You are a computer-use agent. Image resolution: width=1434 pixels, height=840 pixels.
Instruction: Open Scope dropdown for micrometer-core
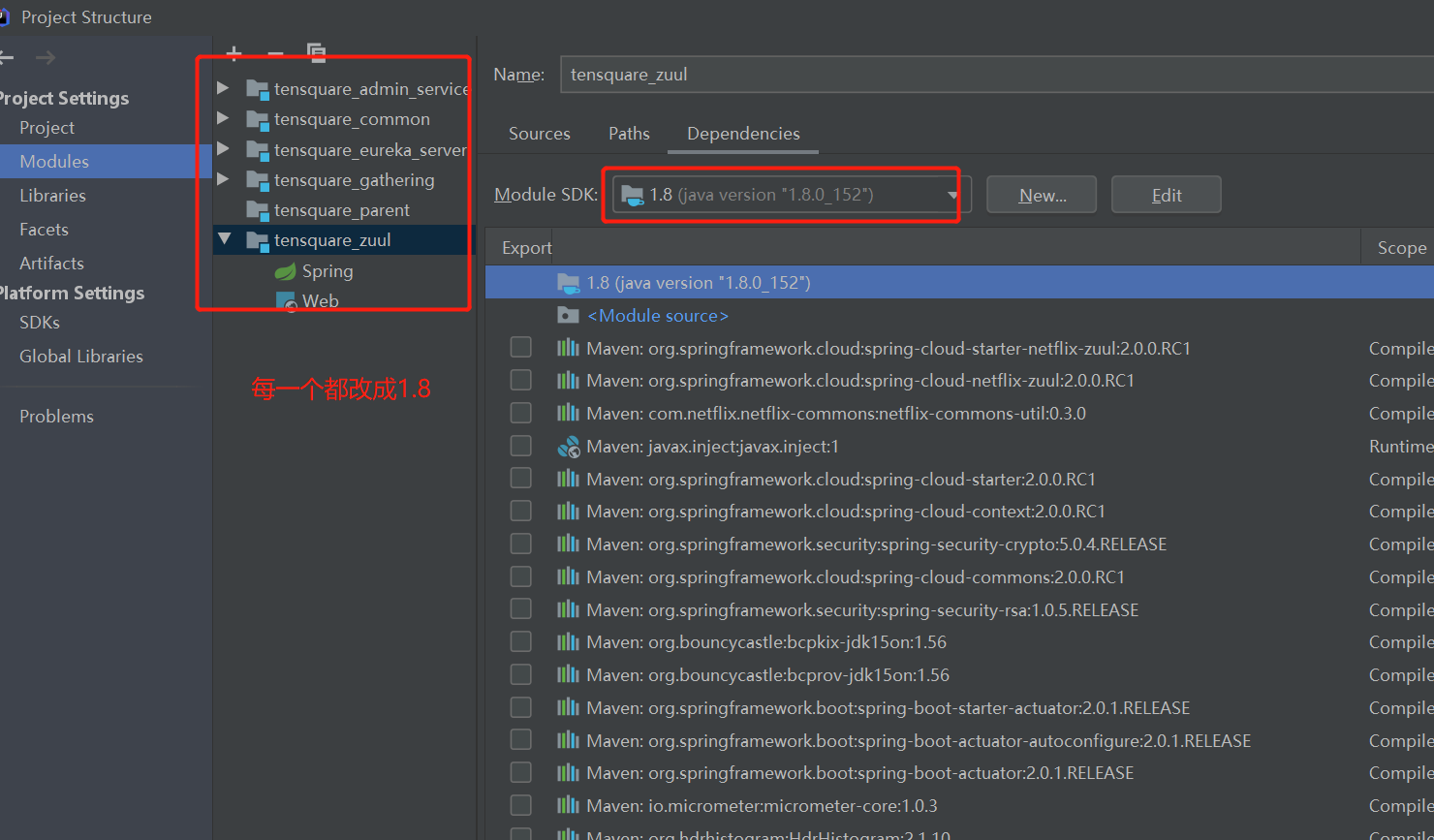[1401, 806]
